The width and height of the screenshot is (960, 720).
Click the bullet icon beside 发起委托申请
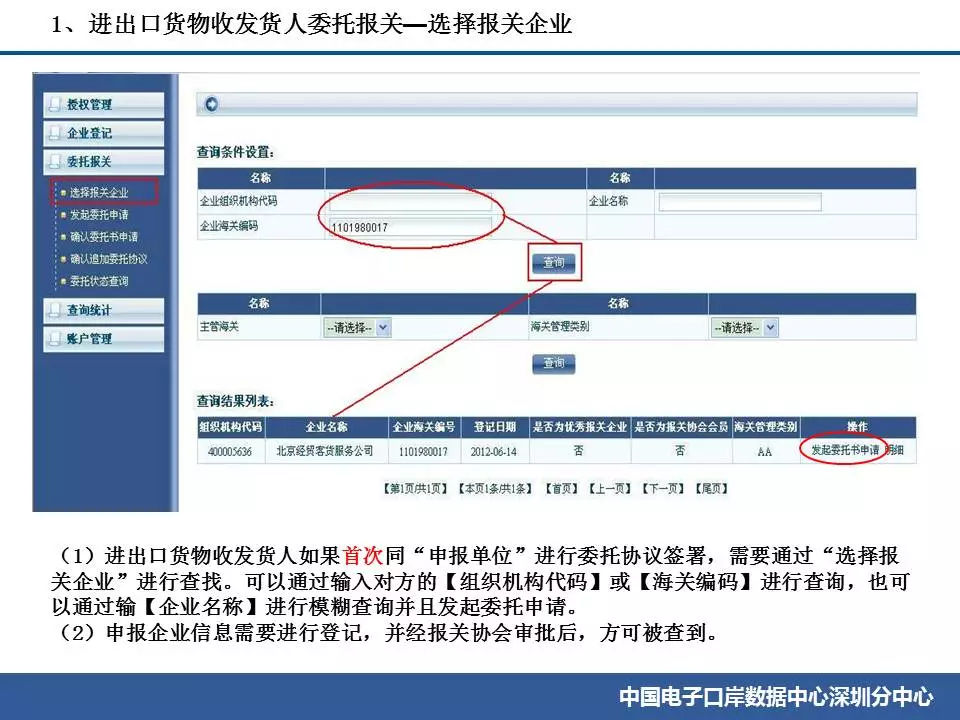point(61,215)
